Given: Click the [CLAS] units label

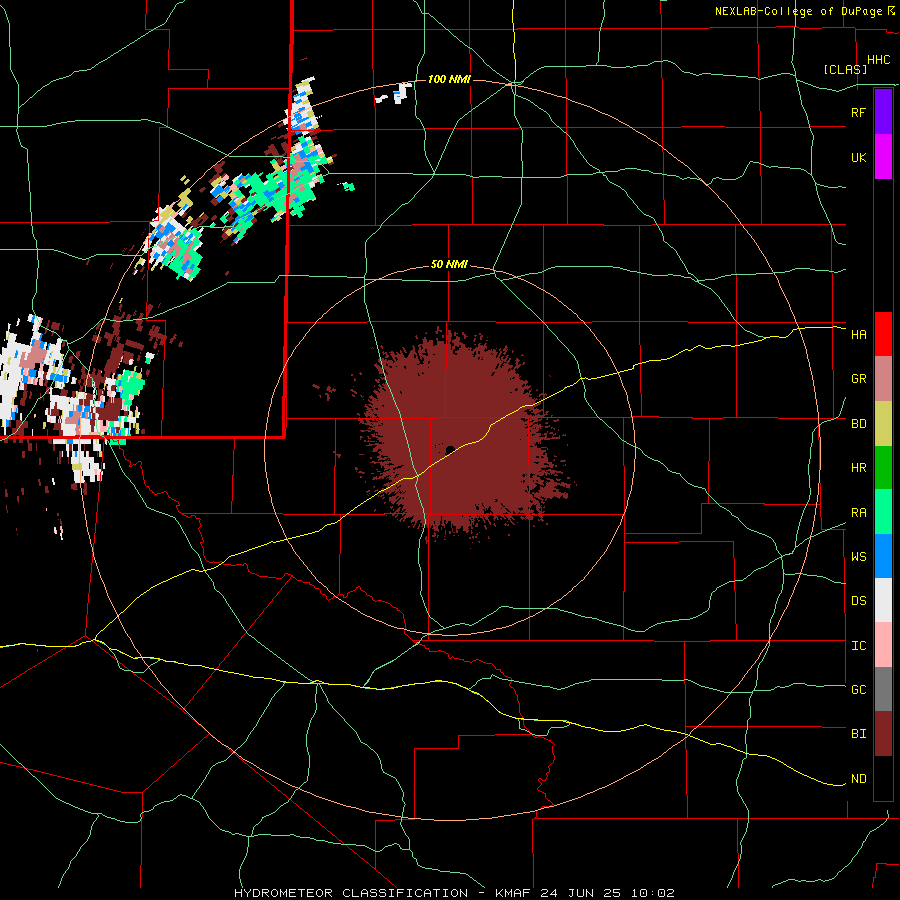Looking at the screenshot, I should click(x=845, y=69).
